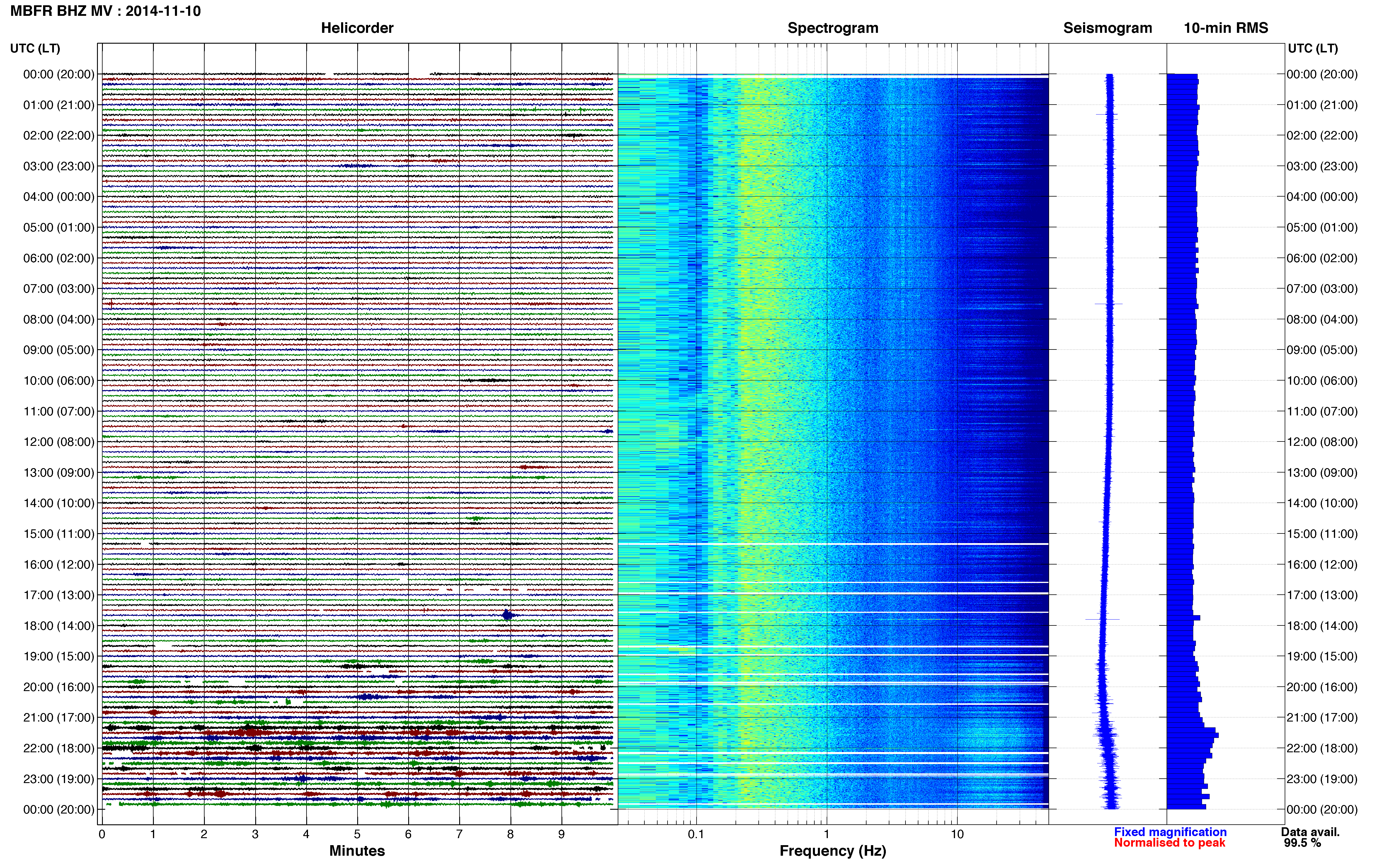
Task: Click the "10-min RMS" panel heading
Action: tap(1226, 28)
